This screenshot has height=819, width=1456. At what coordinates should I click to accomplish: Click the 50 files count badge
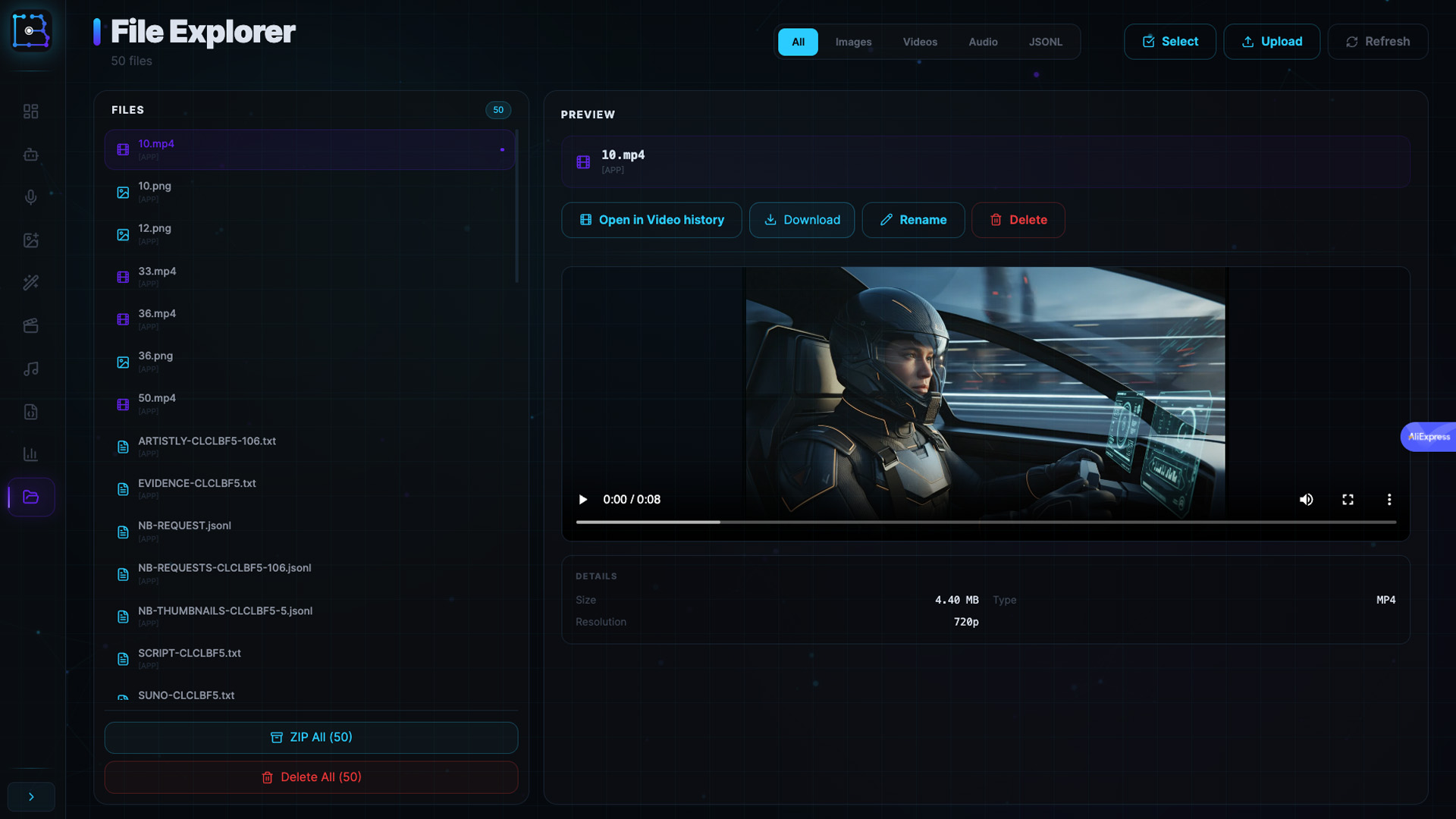(498, 110)
